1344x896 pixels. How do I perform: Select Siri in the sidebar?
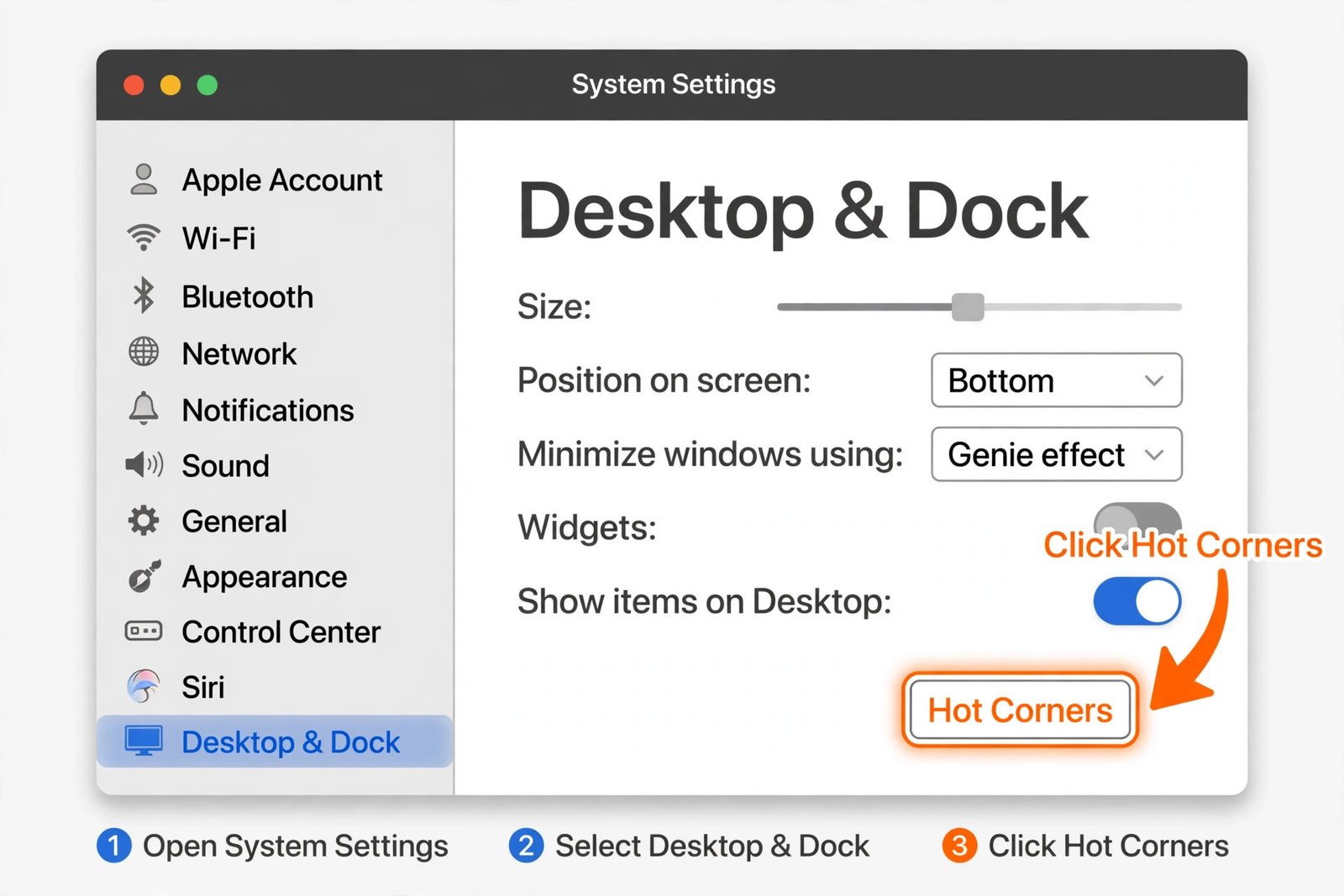[x=275, y=687]
